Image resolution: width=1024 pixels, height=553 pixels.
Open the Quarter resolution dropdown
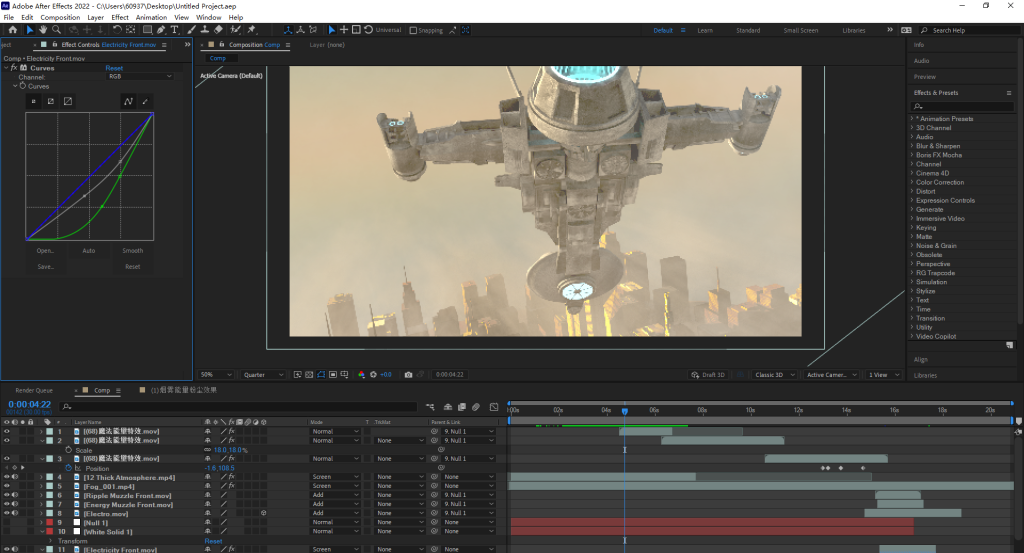click(x=263, y=375)
